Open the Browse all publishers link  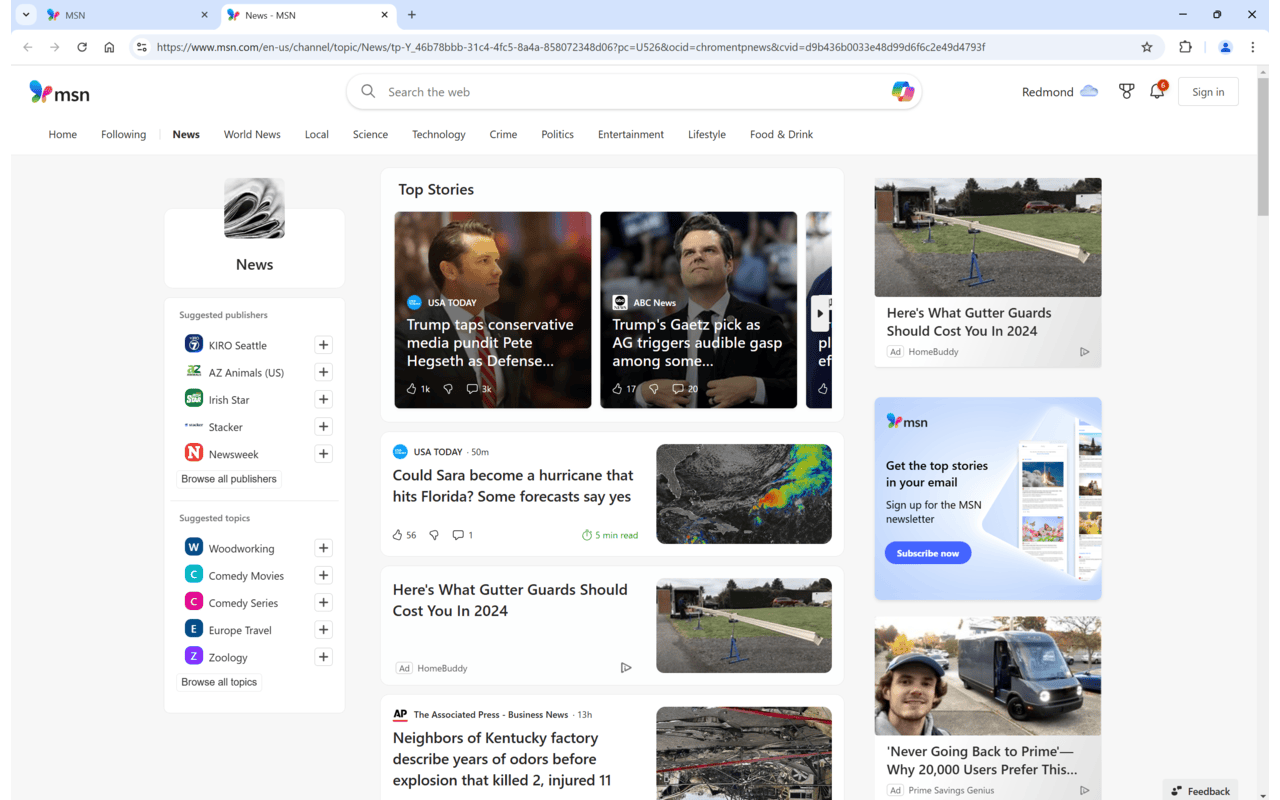228,478
